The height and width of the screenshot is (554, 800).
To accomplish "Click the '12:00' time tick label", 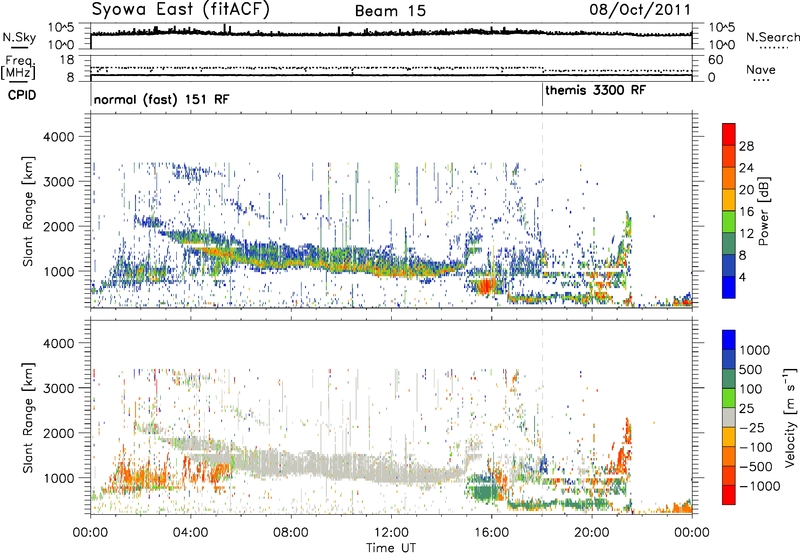I will tap(391, 533).
